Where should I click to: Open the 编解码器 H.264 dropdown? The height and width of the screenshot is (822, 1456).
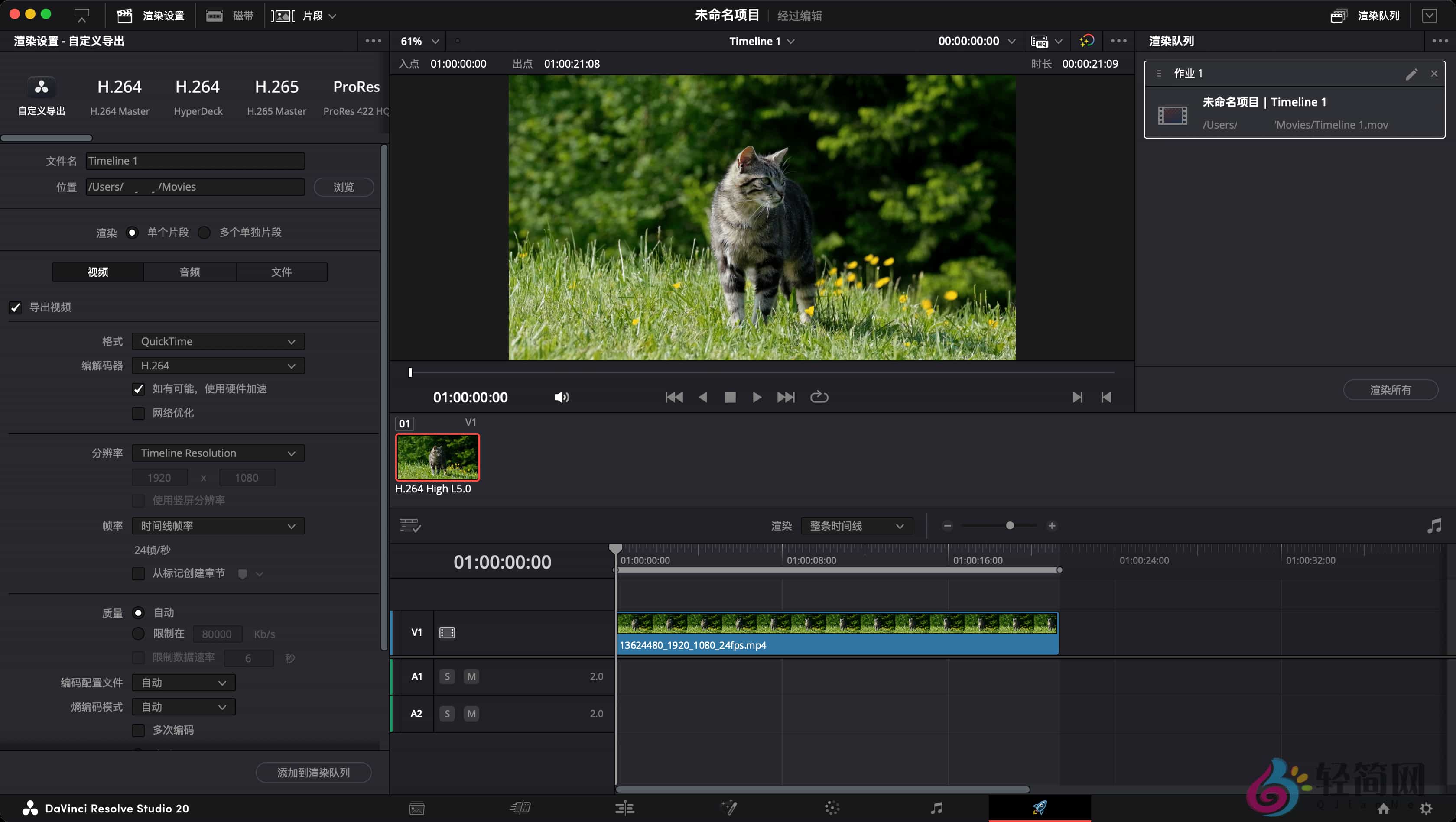218,366
